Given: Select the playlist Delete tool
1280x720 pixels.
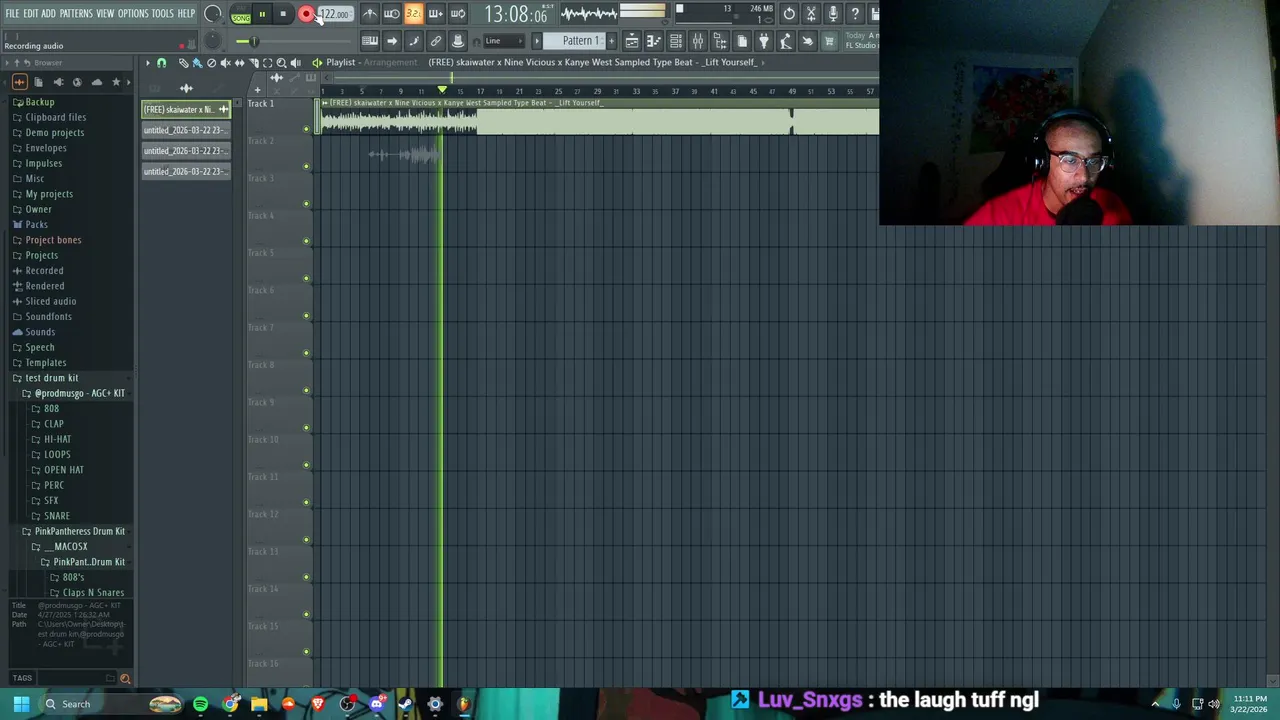Looking at the screenshot, I should click(x=211, y=63).
